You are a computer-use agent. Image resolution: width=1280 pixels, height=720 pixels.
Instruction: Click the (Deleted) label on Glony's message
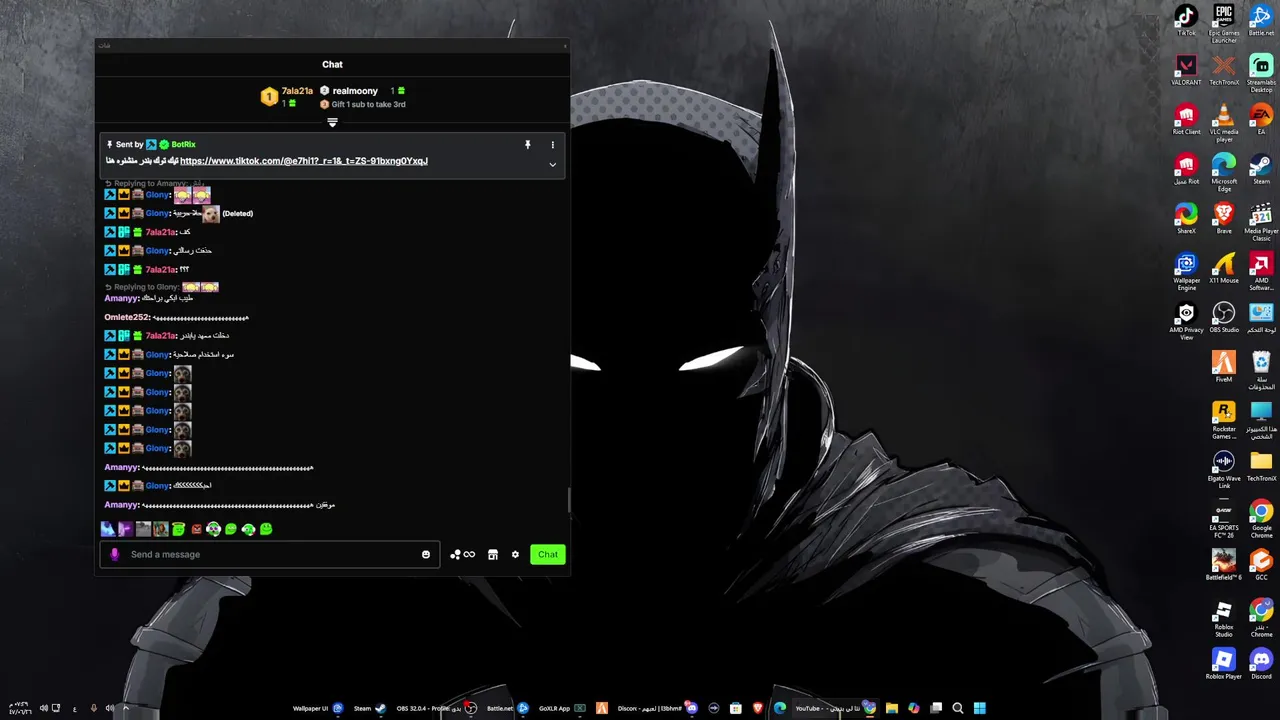point(237,213)
